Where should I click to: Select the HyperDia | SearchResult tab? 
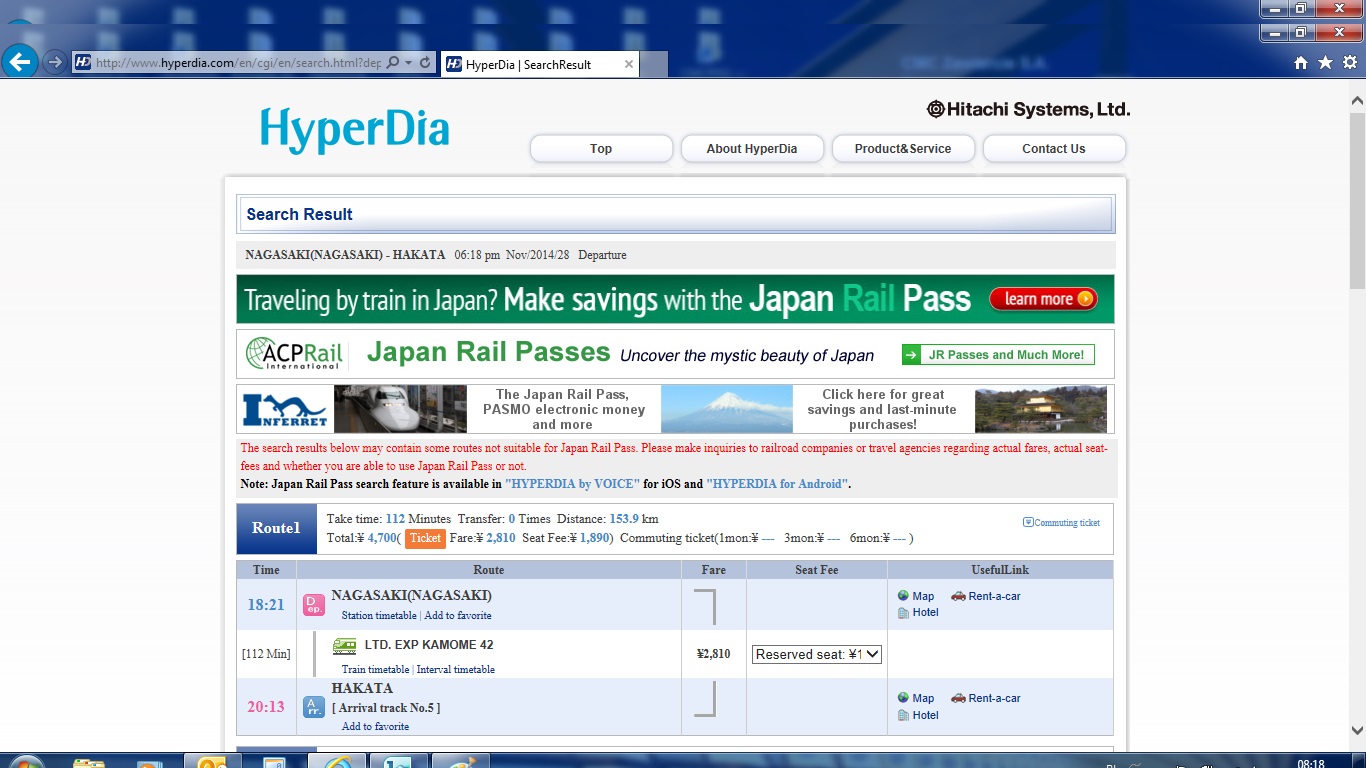pyautogui.click(x=539, y=64)
